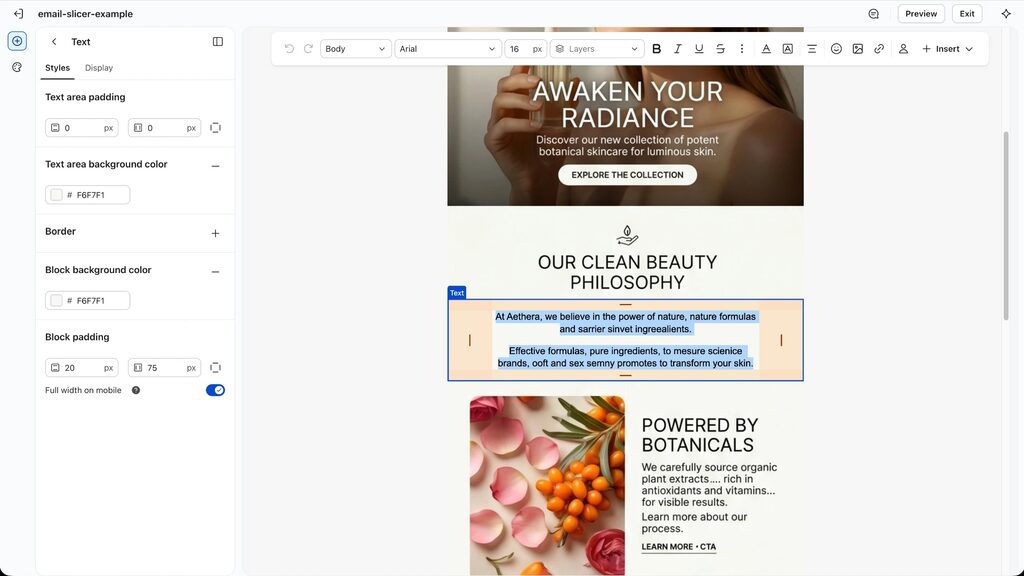Edit the Text area horizontal padding field
The width and height of the screenshot is (1024, 576).
(x=164, y=128)
